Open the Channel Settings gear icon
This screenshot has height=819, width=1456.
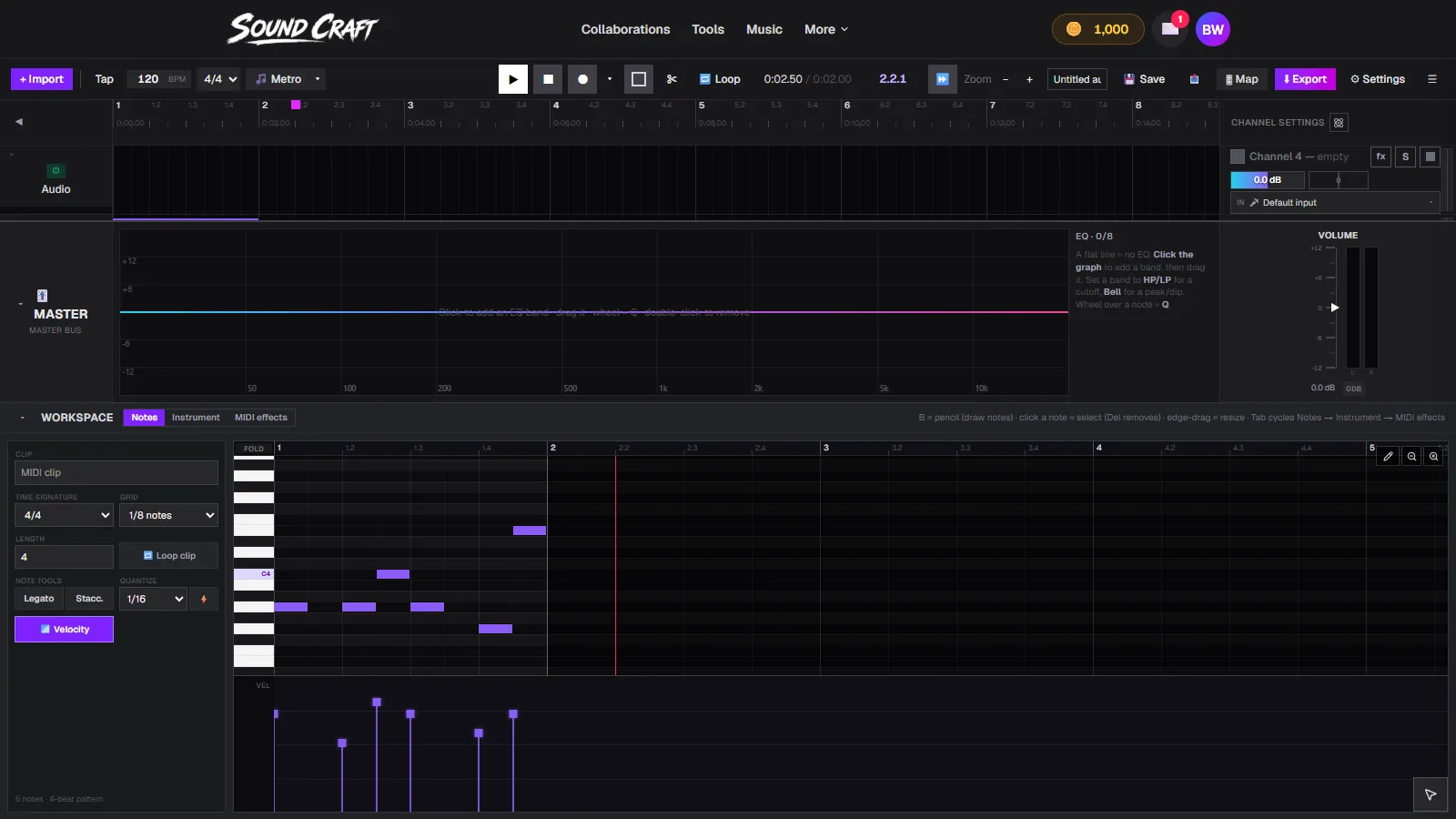(1339, 123)
